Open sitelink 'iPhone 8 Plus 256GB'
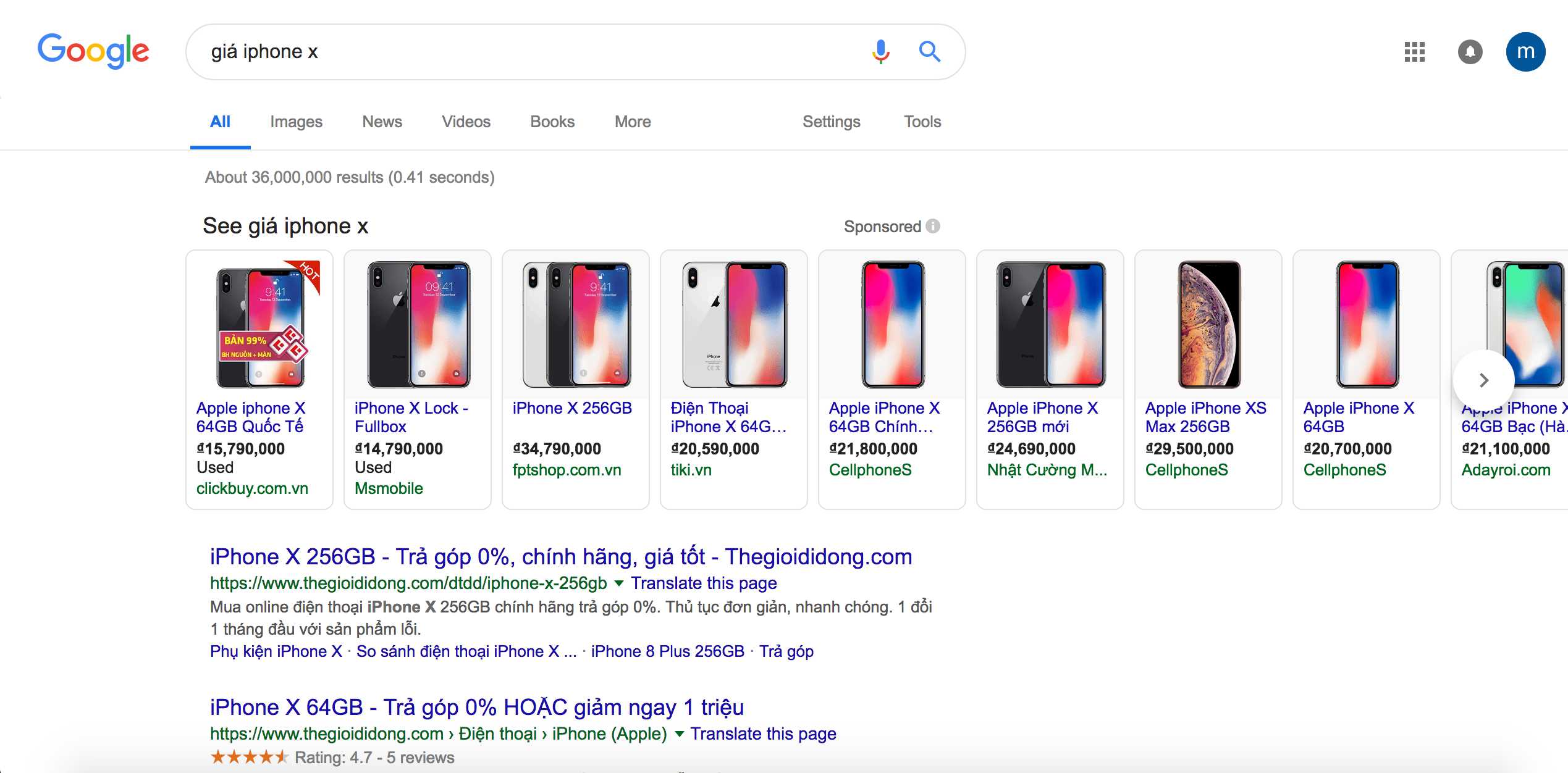Viewport: 1568px width, 773px height. [667, 651]
